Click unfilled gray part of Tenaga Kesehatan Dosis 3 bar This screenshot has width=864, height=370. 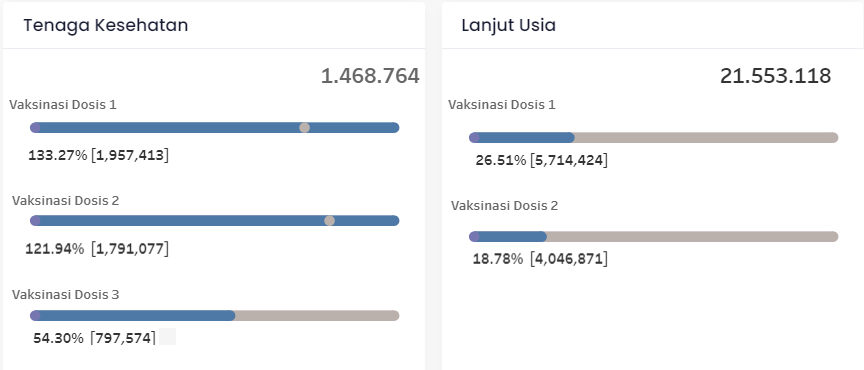[317, 315]
